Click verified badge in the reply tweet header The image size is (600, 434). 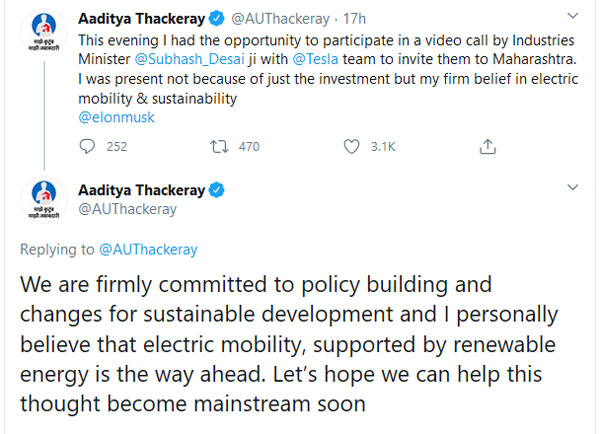216,189
